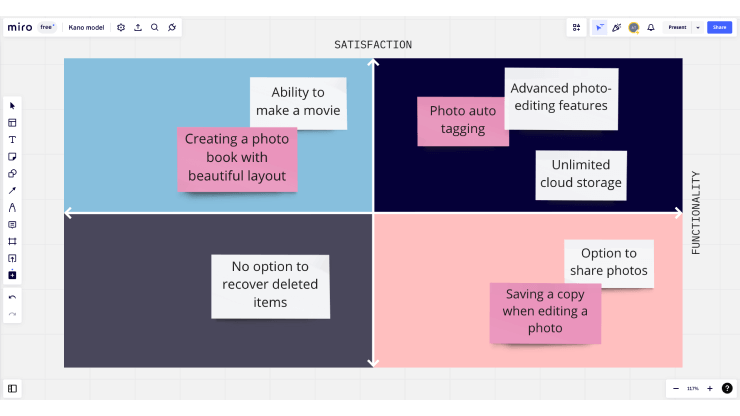Select the 'Photo auto tagging' pink sticky note
Image resolution: width=740 pixels, height=416 pixels.
point(462,121)
